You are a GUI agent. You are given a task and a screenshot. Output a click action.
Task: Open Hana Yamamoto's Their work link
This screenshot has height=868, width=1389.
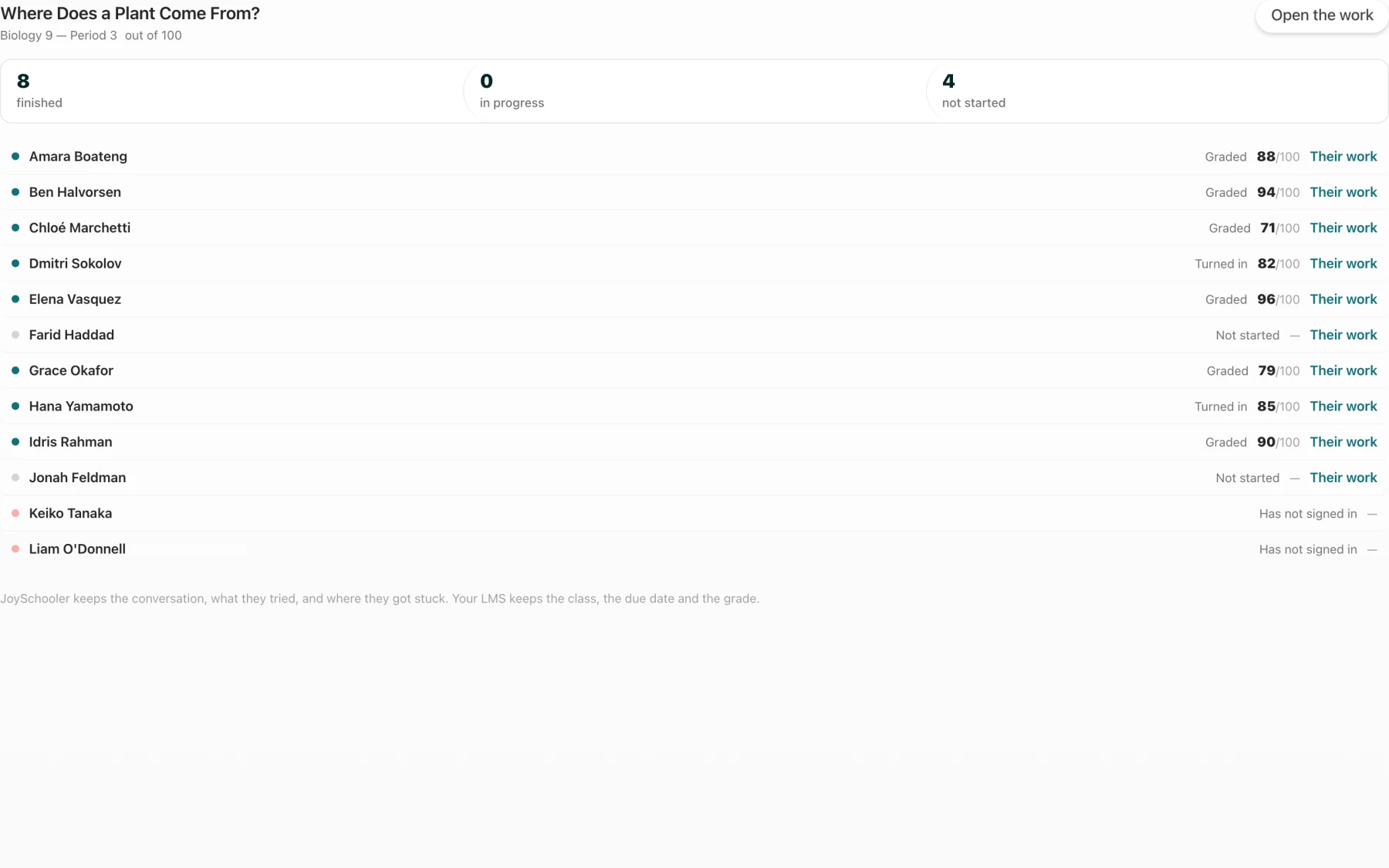[1343, 406]
